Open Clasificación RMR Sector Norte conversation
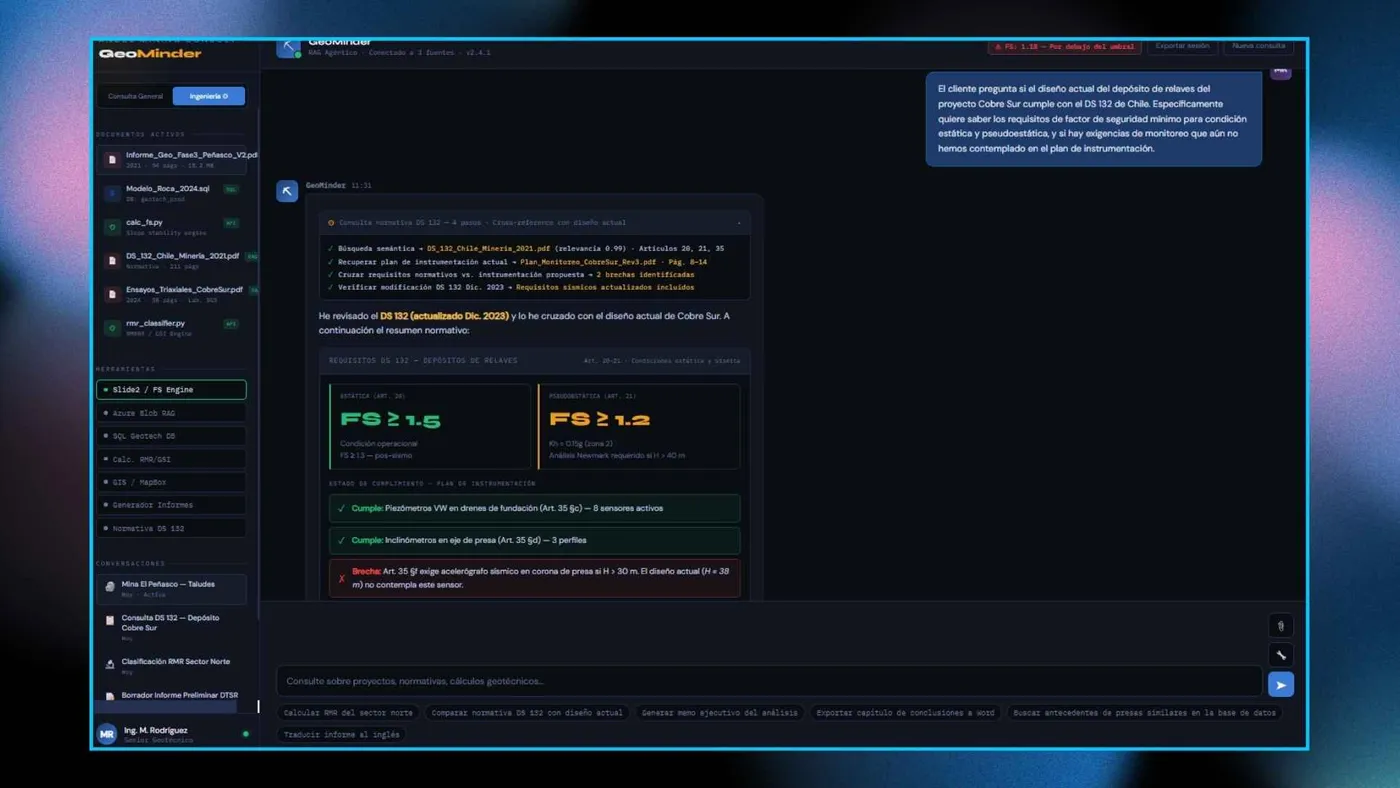 pyautogui.click(x=171, y=666)
